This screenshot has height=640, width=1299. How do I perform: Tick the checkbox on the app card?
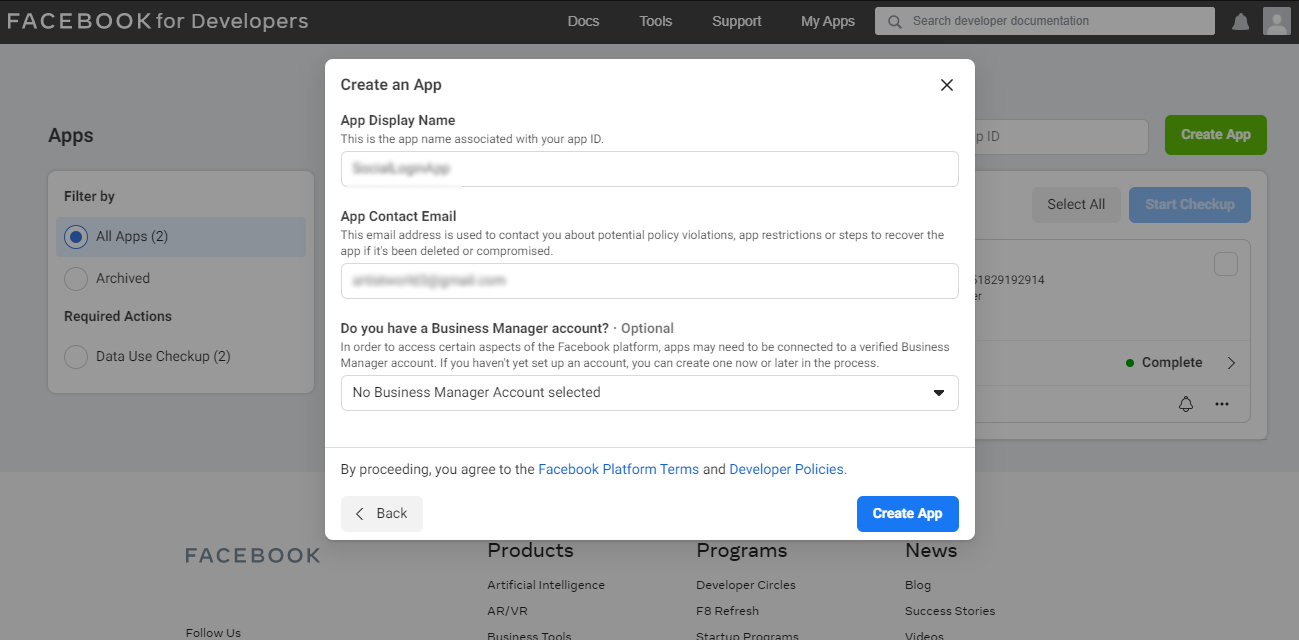(x=1226, y=264)
